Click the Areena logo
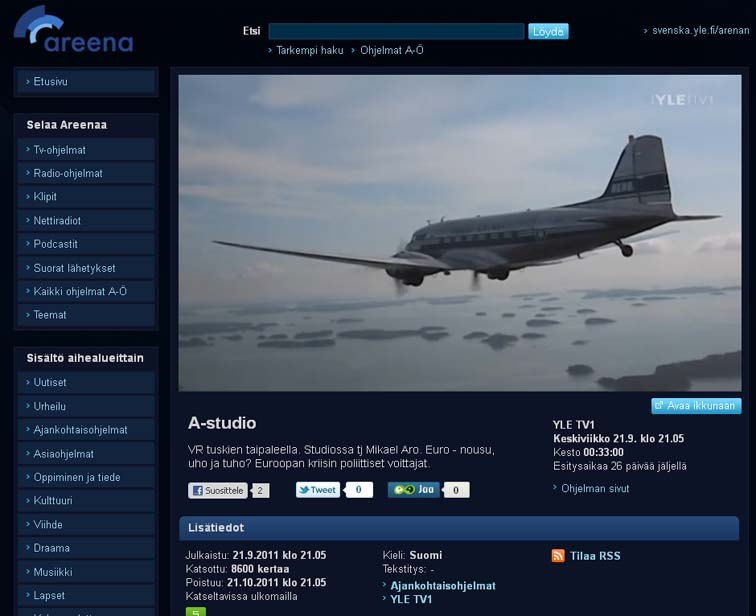The image size is (756, 616). pos(73,30)
